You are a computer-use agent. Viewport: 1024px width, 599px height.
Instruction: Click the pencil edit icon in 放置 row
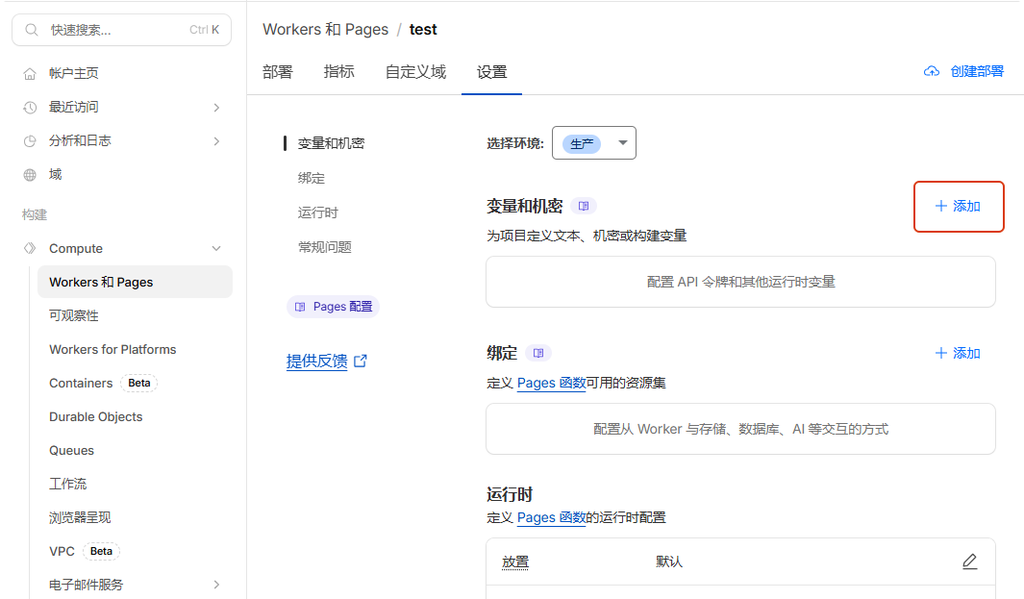(x=970, y=562)
